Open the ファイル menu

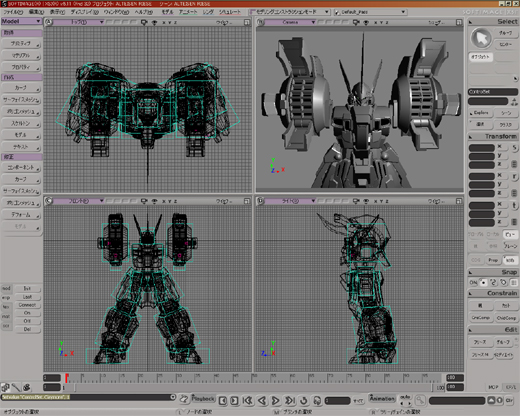[x=13, y=12]
